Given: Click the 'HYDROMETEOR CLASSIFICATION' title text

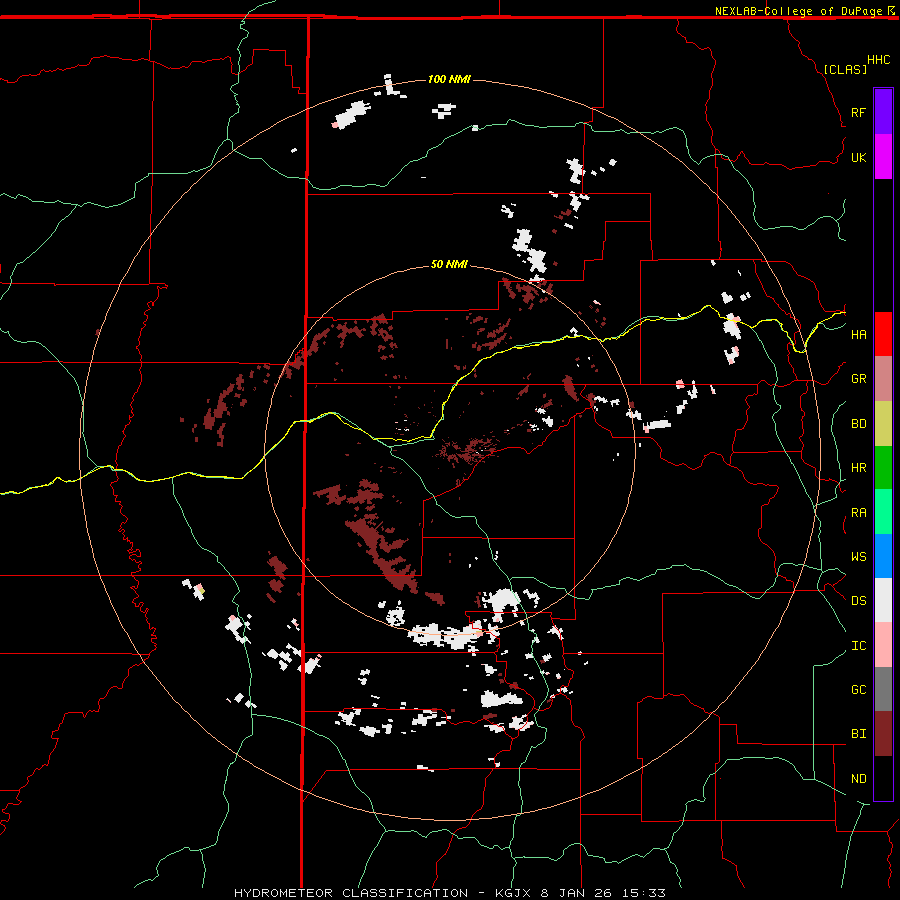Looking at the screenshot, I should click(351, 893).
